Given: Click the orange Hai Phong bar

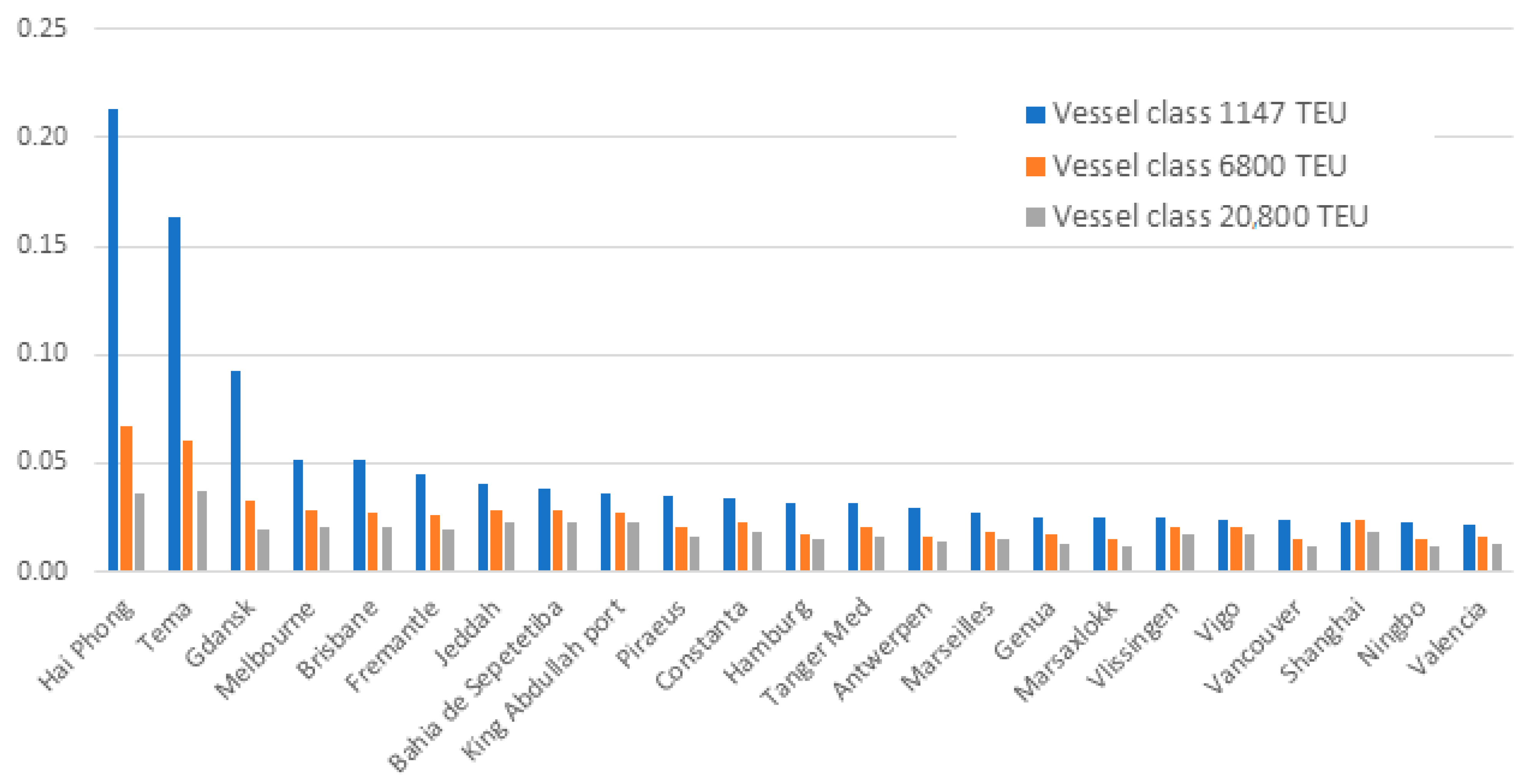Looking at the screenshot, I should [126, 498].
